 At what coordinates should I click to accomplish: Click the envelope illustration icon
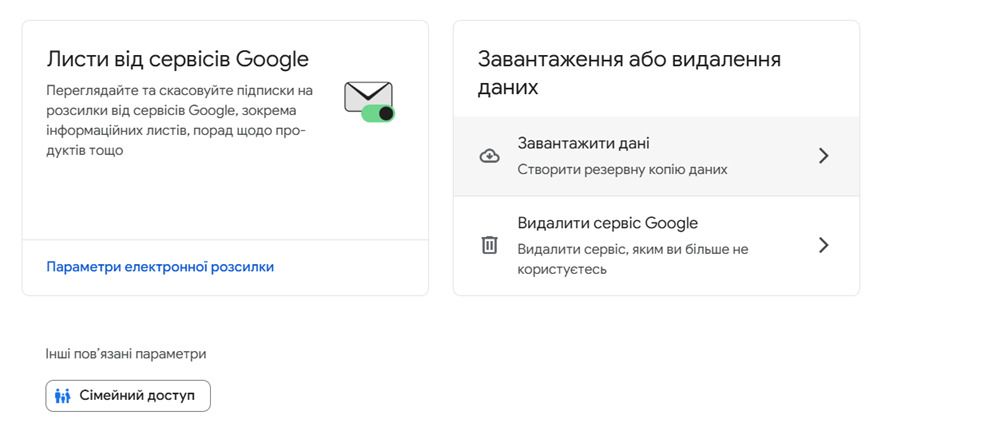tap(368, 101)
